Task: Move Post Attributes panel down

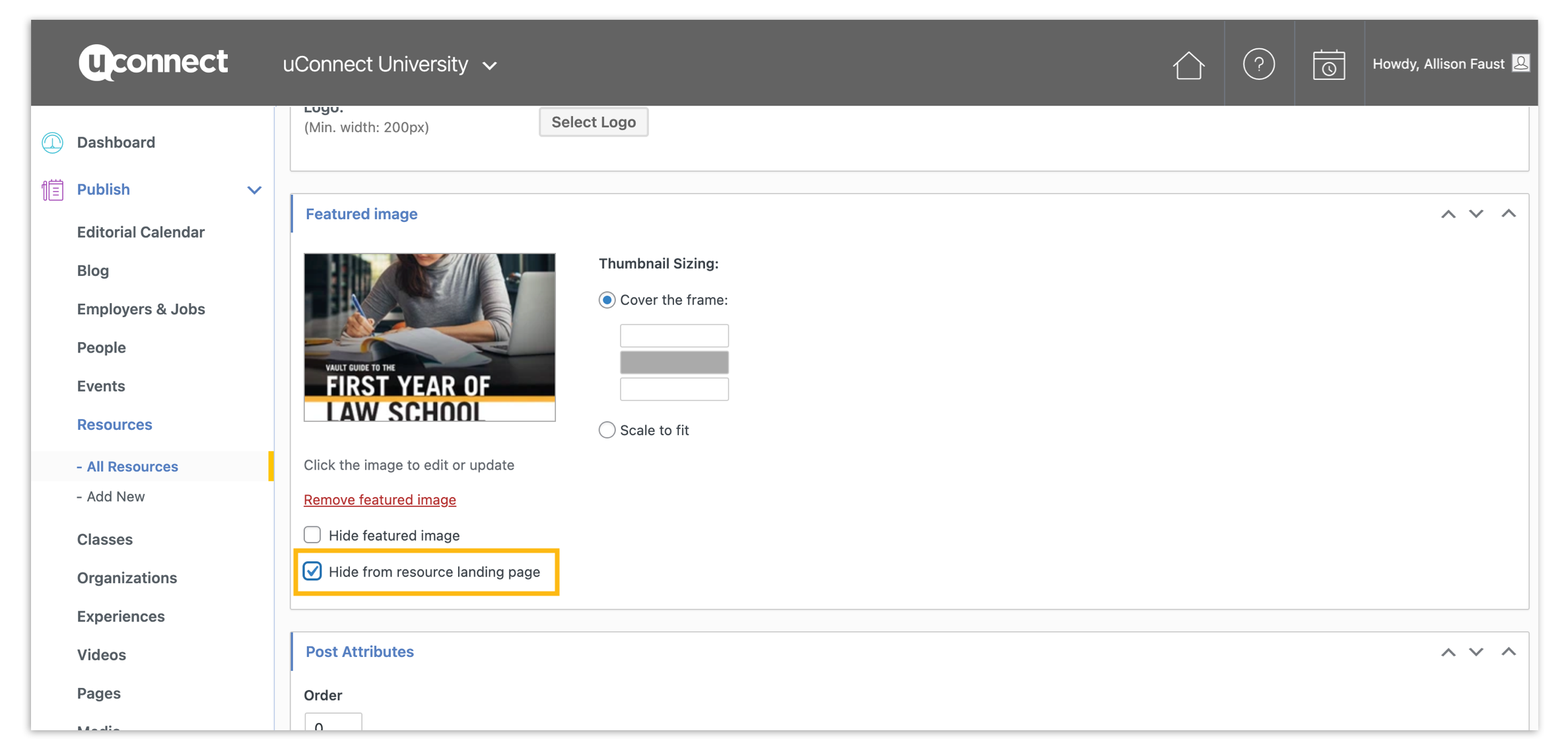Action: coord(1476,652)
